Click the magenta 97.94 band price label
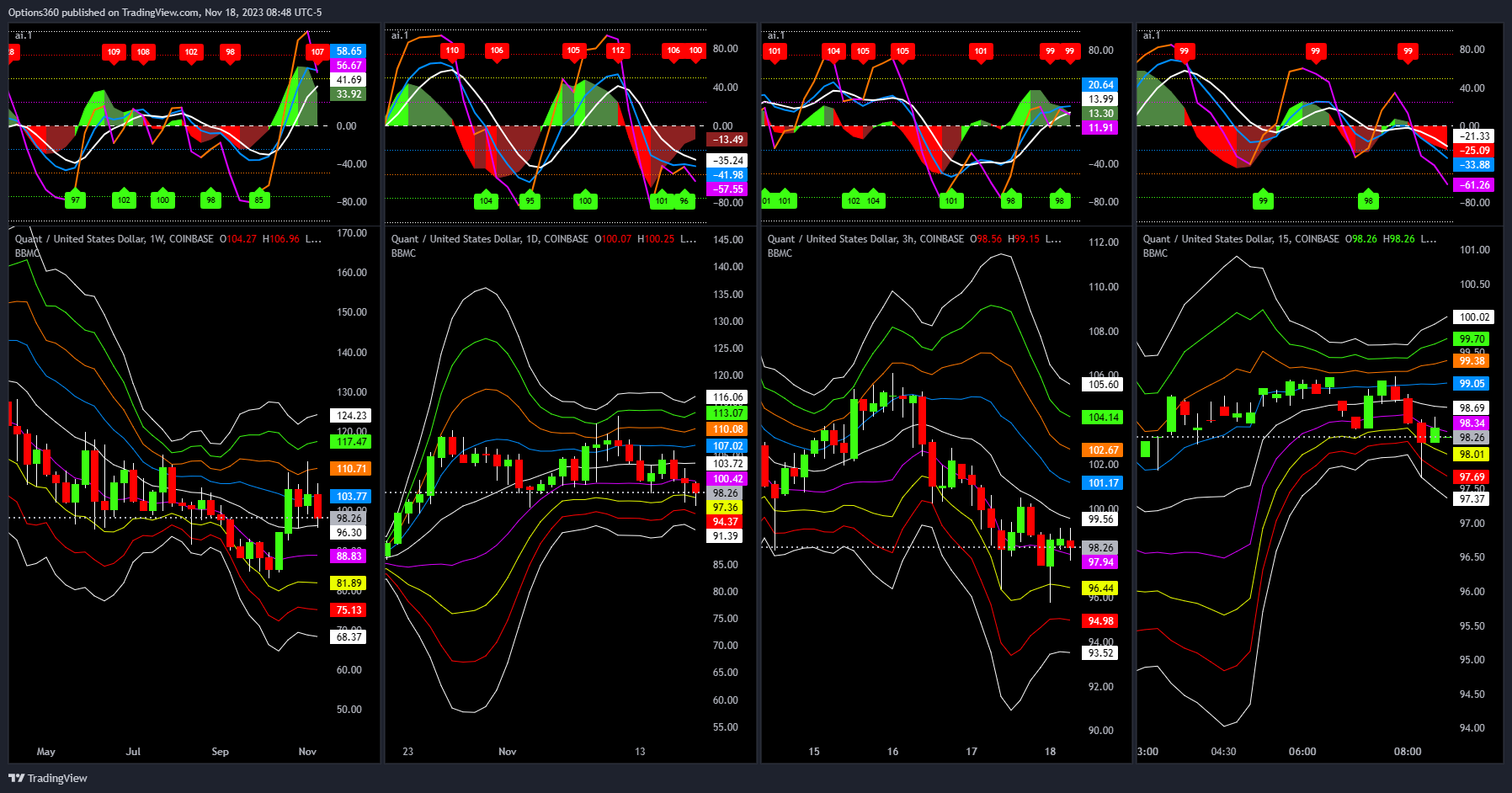Screen dimensions: 1512x793 point(1100,562)
